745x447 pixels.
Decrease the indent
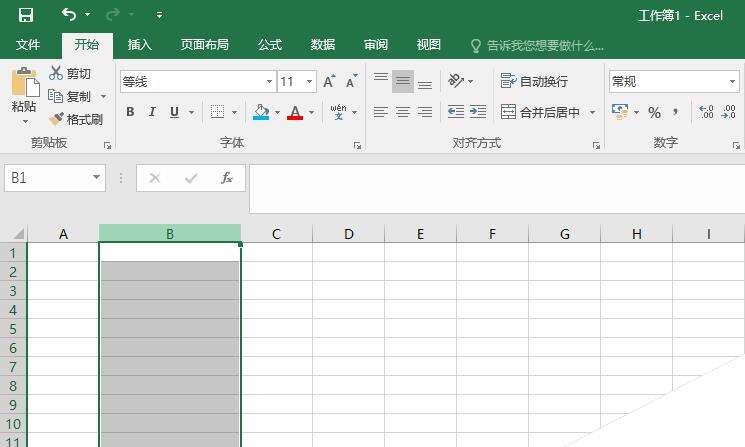(456, 112)
